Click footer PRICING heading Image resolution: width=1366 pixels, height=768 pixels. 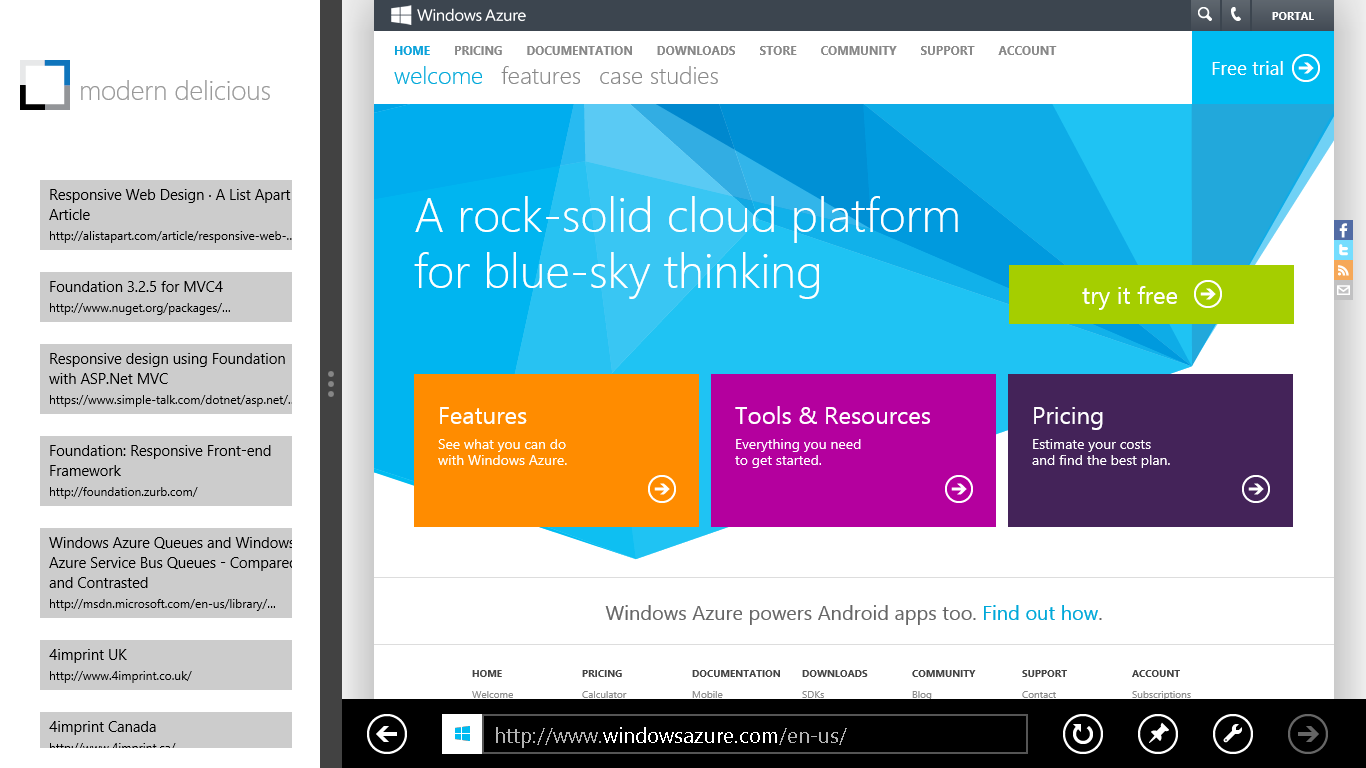coord(602,674)
